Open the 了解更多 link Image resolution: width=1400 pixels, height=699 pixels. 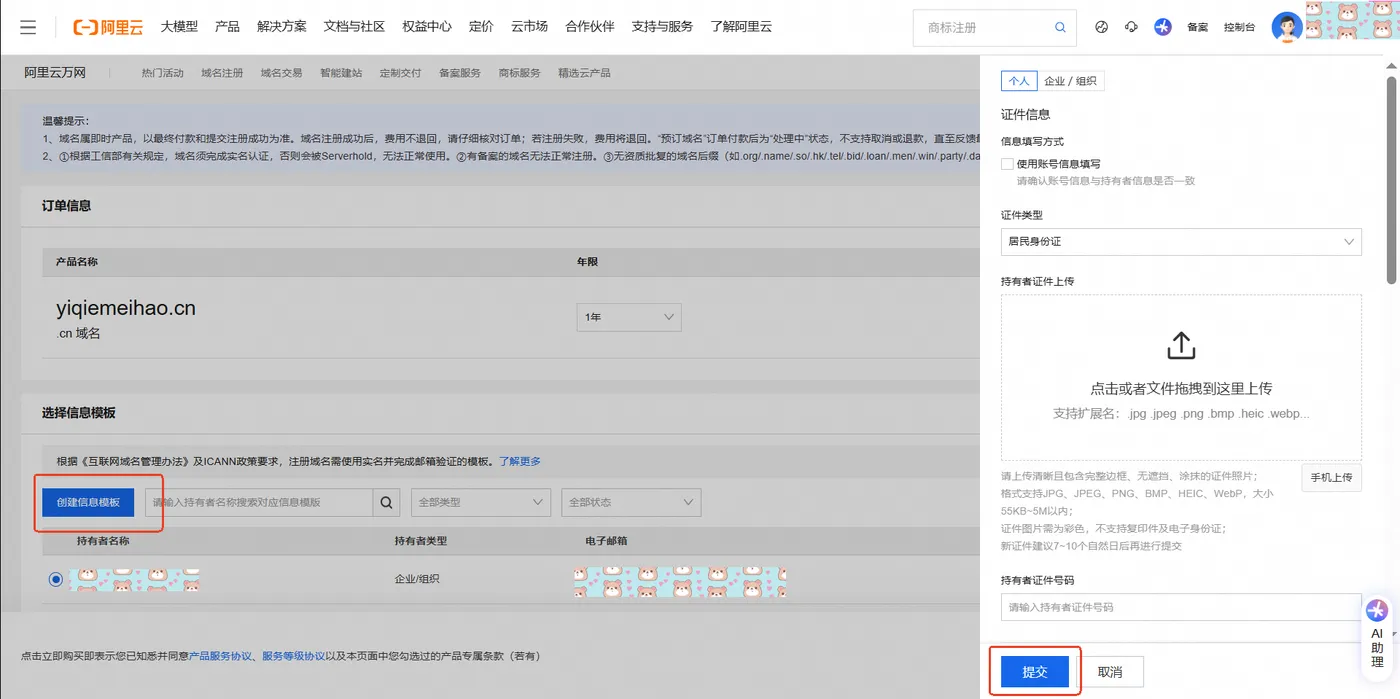(520, 462)
